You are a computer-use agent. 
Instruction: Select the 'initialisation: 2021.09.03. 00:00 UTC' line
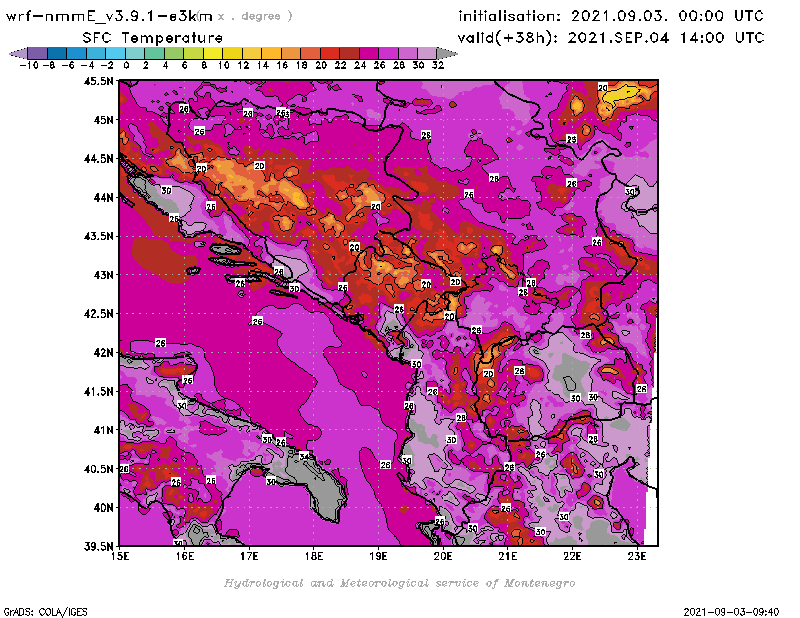(611, 16)
